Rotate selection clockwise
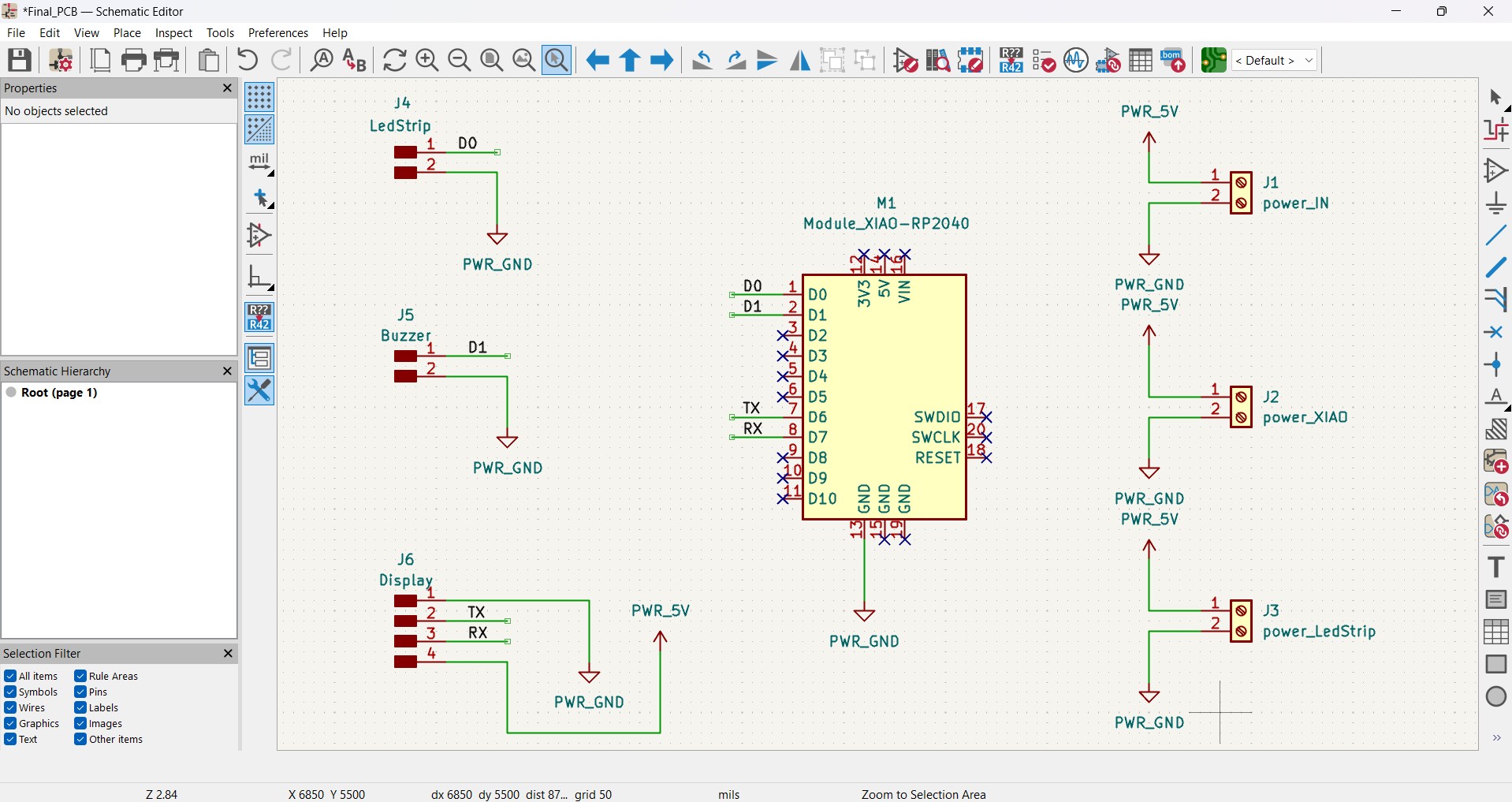This screenshot has width=1512, height=802. (x=736, y=60)
